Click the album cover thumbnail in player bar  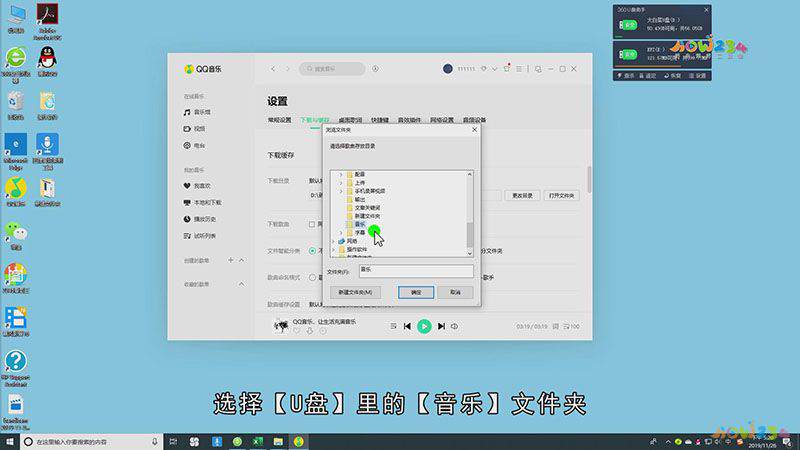tap(281, 326)
